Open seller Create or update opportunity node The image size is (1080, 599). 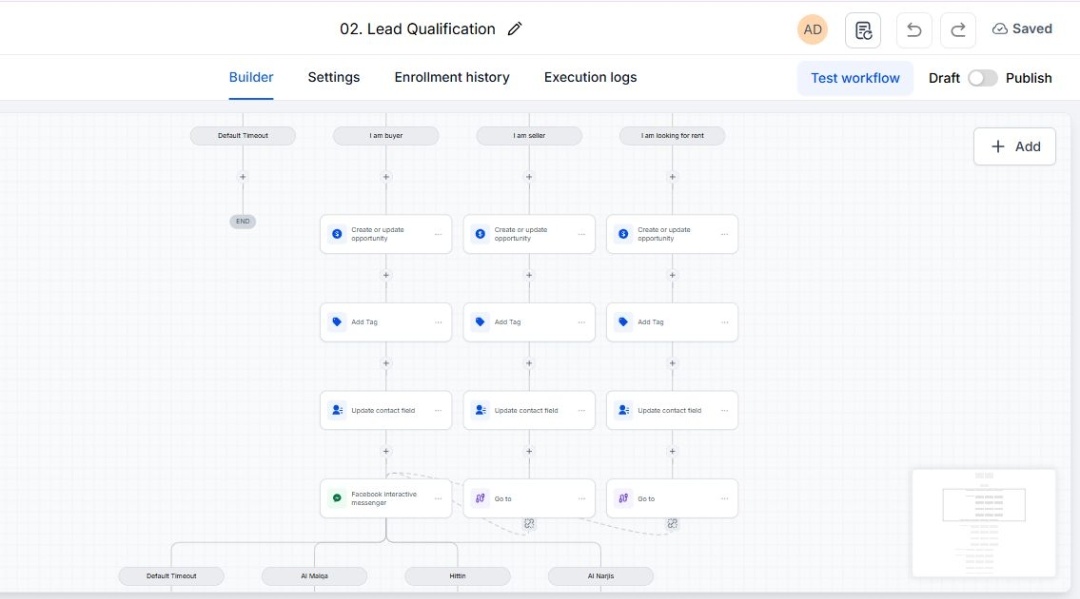(529, 234)
